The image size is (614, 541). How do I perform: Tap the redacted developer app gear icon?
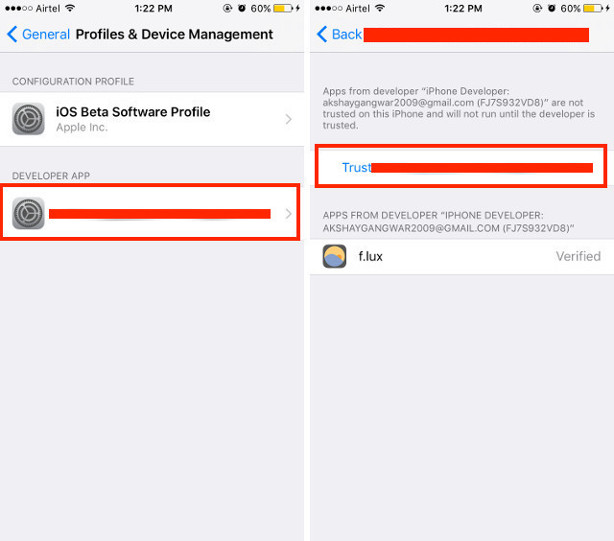(28, 213)
